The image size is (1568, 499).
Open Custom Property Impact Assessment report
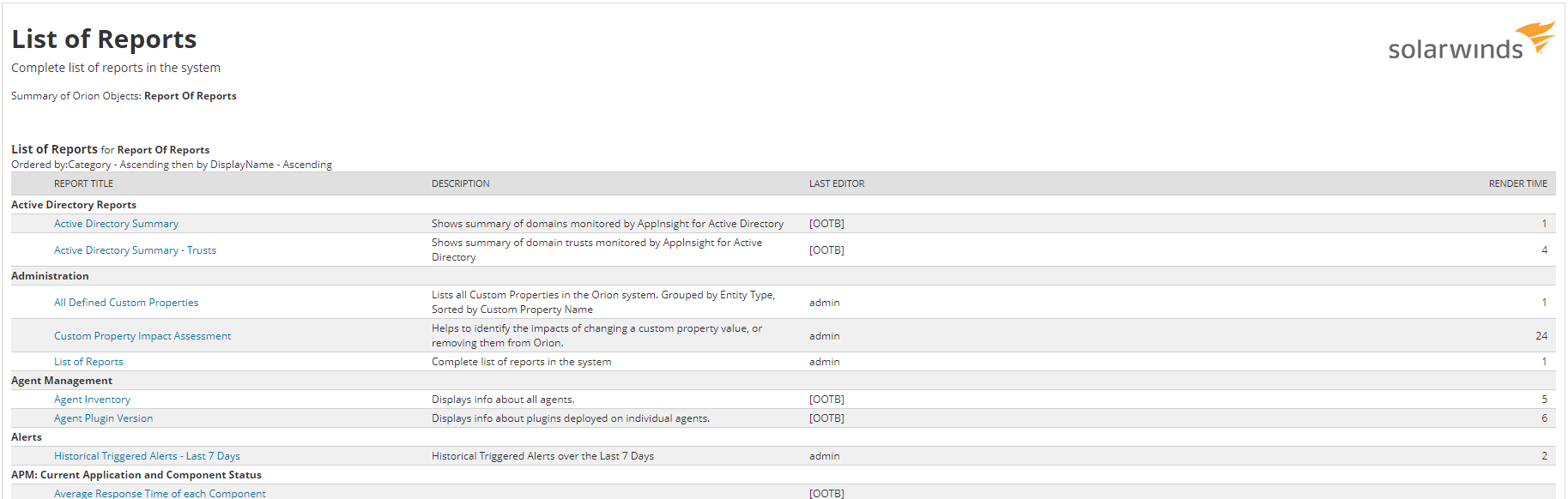pyautogui.click(x=142, y=336)
